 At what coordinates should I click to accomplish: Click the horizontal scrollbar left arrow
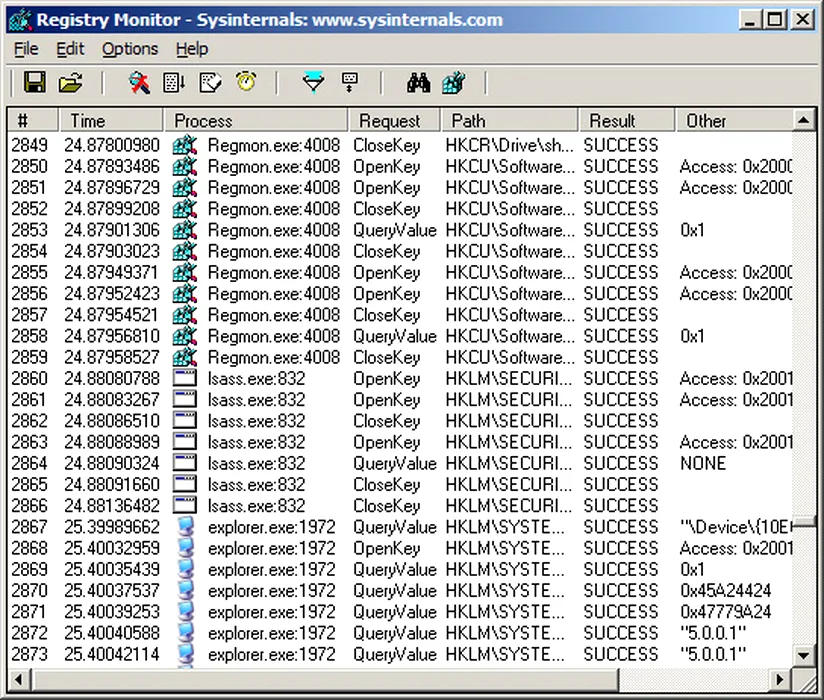19,680
